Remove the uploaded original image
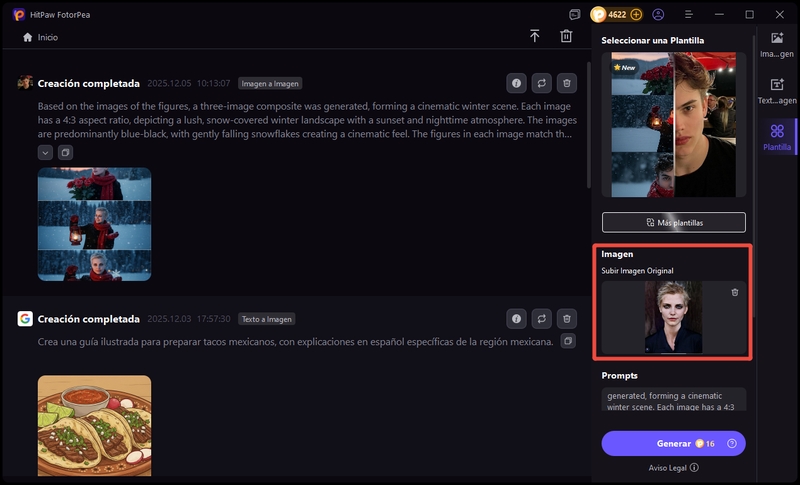 pos(735,292)
